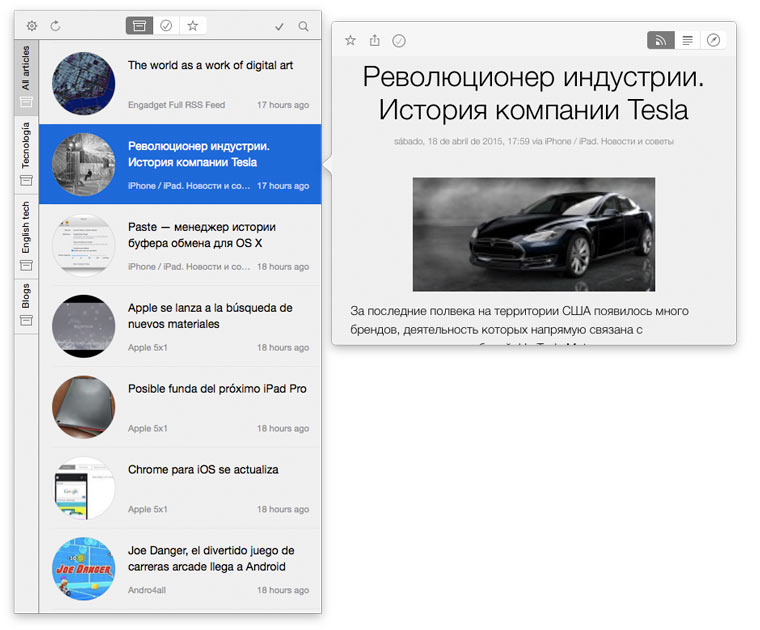Click Andro4all source label
The height and width of the screenshot is (630, 760).
pyautogui.click(x=147, y=590)
